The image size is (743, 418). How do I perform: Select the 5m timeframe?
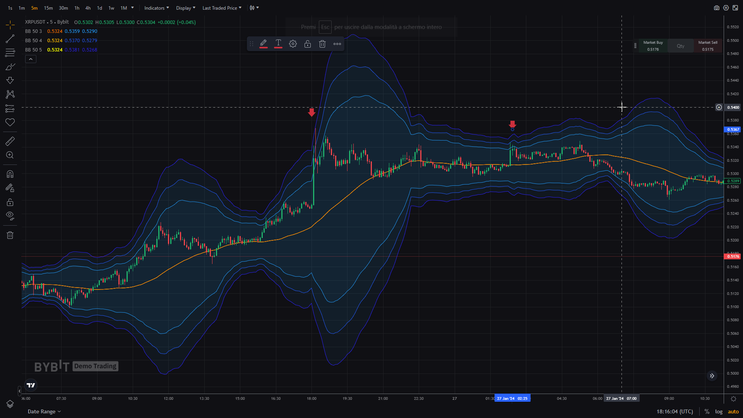click(34, 8)
